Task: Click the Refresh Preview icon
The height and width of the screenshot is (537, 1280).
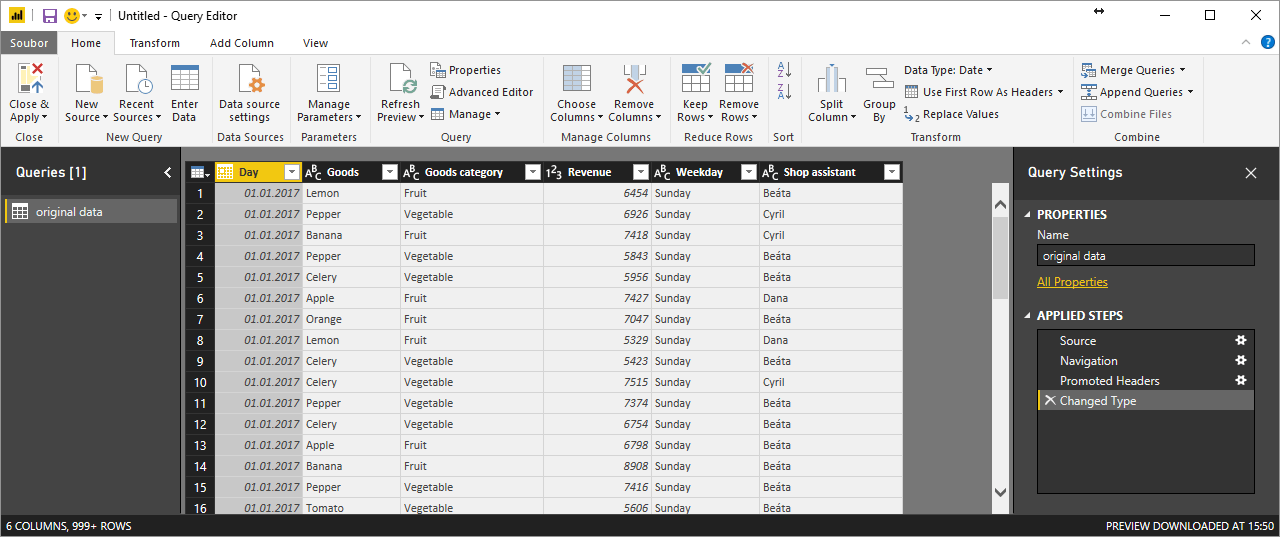Action: pos(400,79)
